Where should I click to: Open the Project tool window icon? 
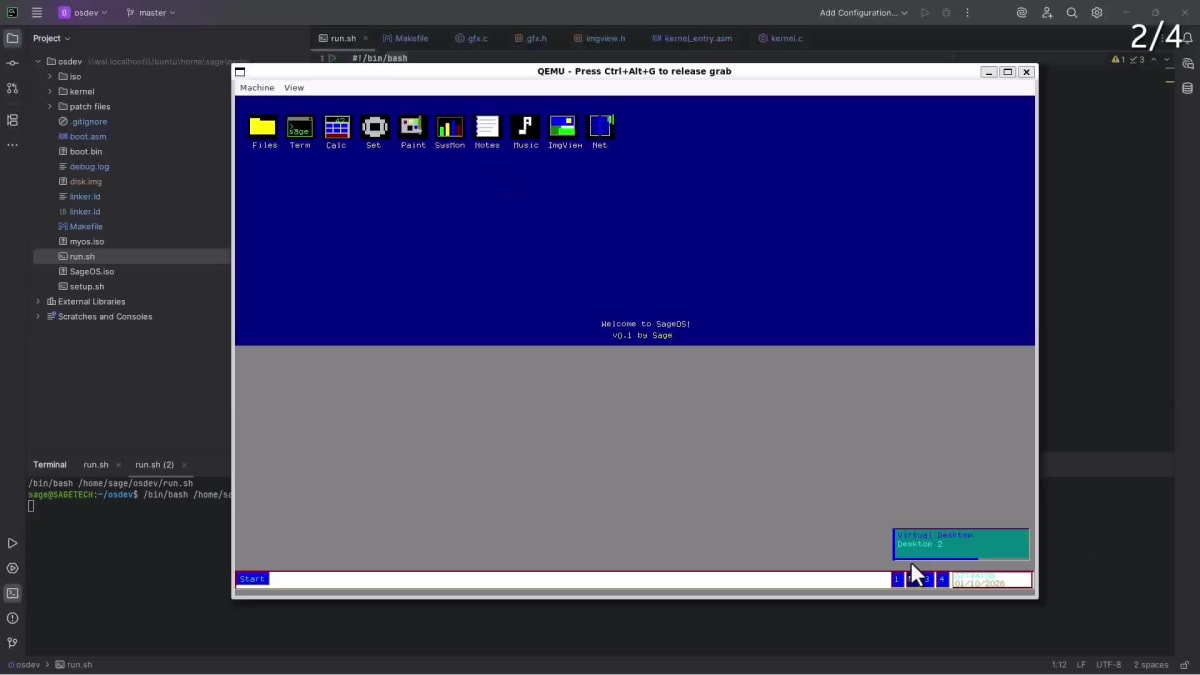tap(12, 38)
